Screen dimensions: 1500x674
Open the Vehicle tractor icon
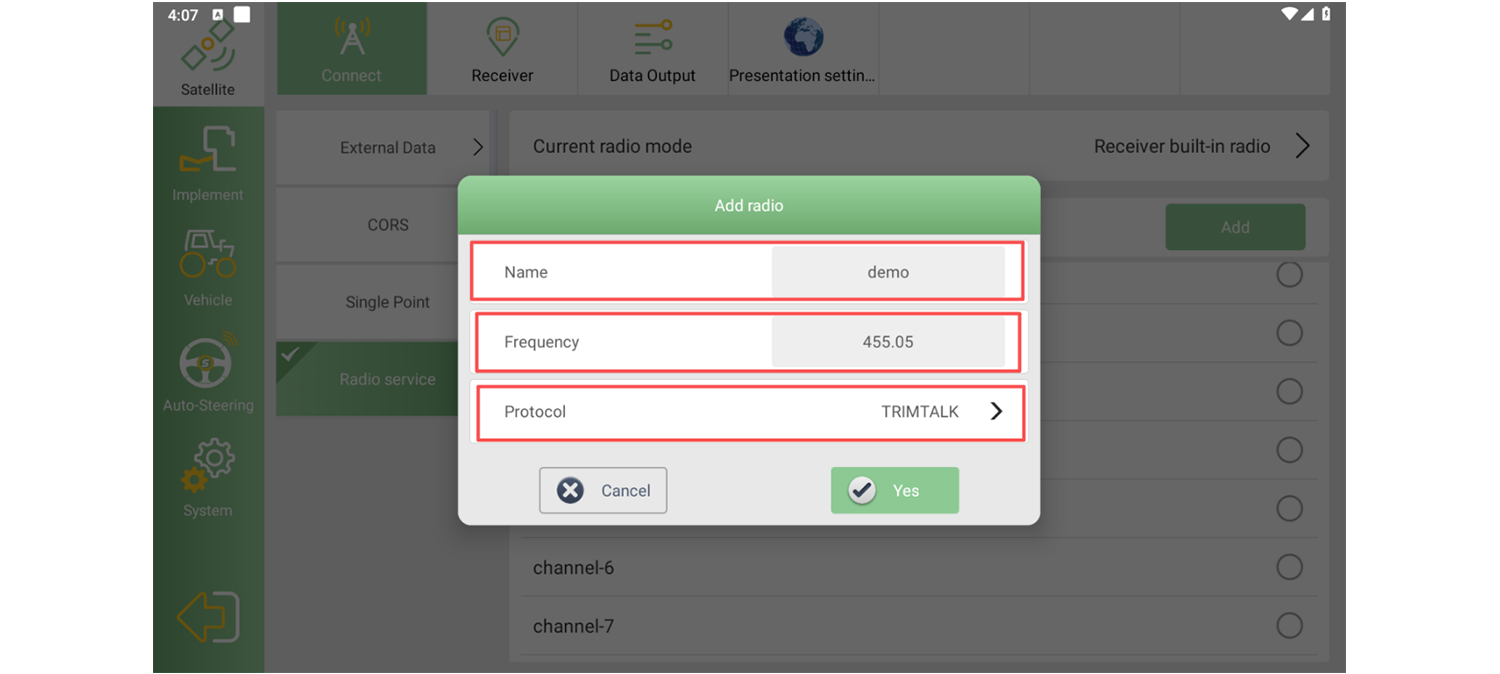208,254
